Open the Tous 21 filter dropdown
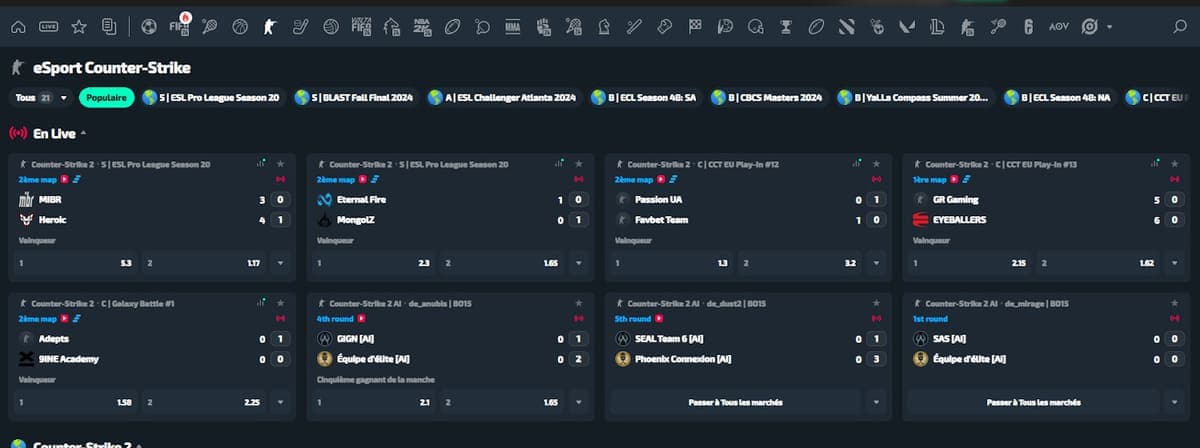Viewport: 1200px width, 448px height. [41, 98]
